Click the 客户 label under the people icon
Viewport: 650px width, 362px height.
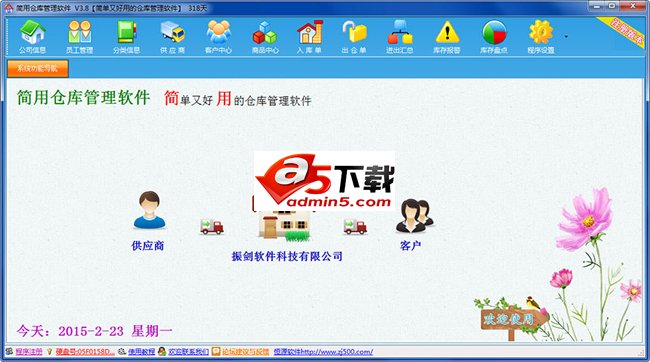coord(410,245)
